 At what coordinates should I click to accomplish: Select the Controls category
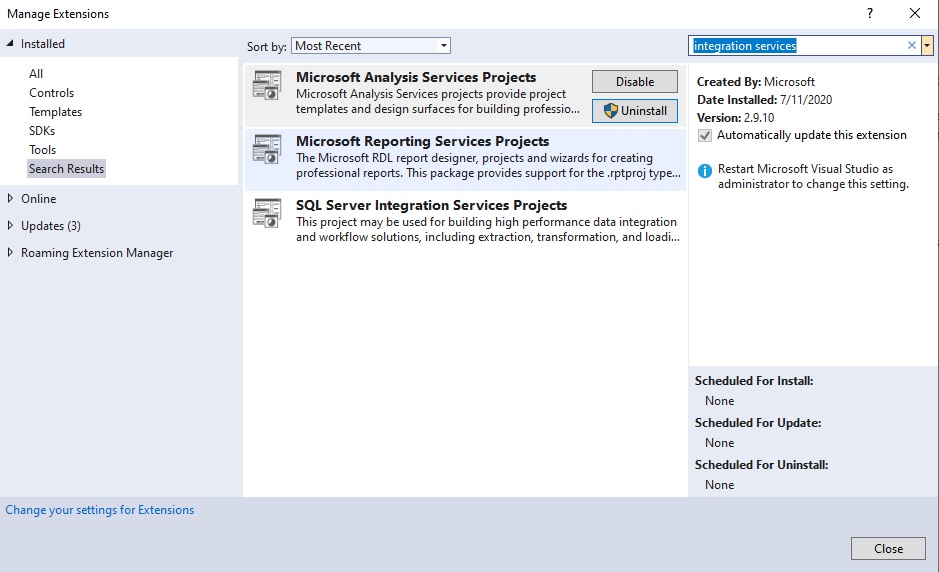point(52,93)
